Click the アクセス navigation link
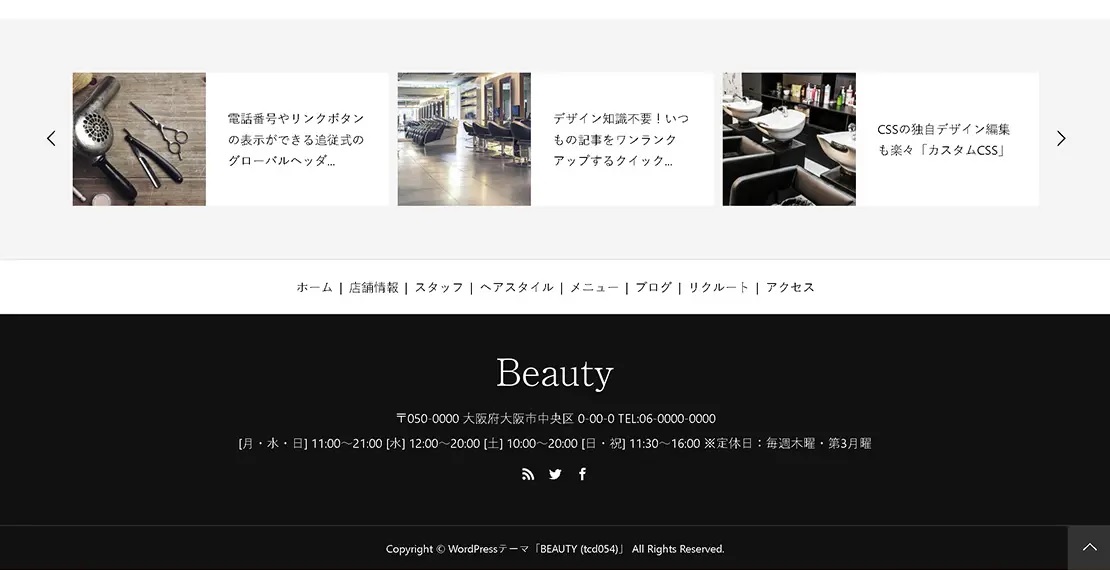Viewport: 1110px width, 570px height. 790,287
